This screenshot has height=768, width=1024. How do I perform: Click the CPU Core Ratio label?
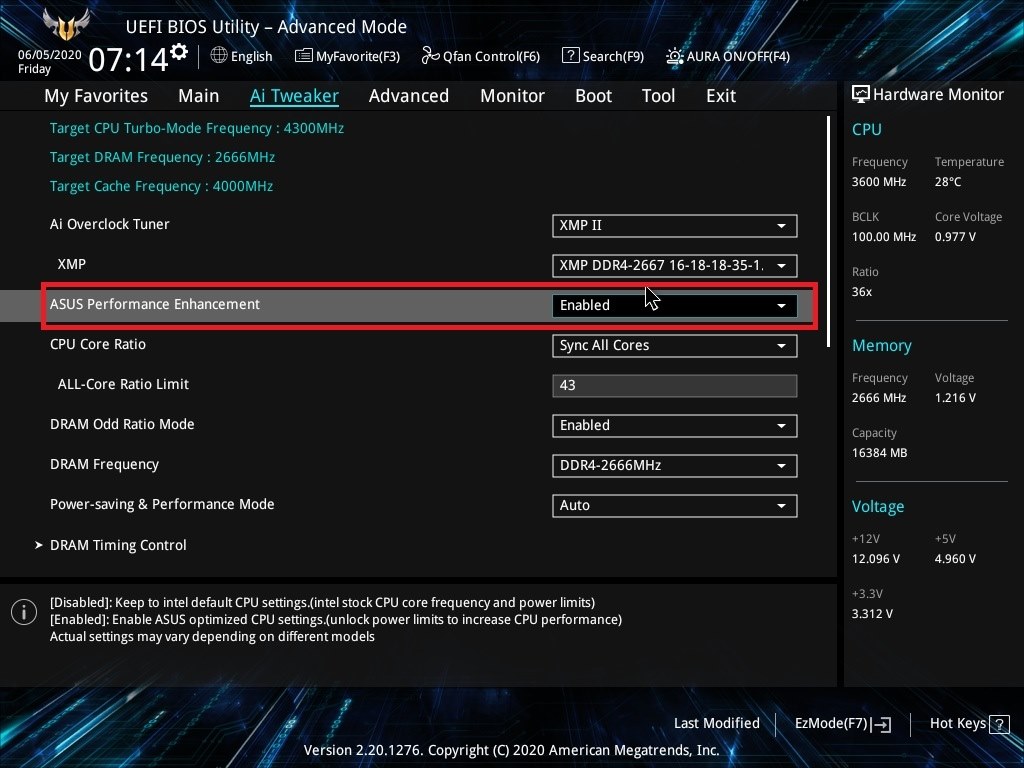pos(98,344)
